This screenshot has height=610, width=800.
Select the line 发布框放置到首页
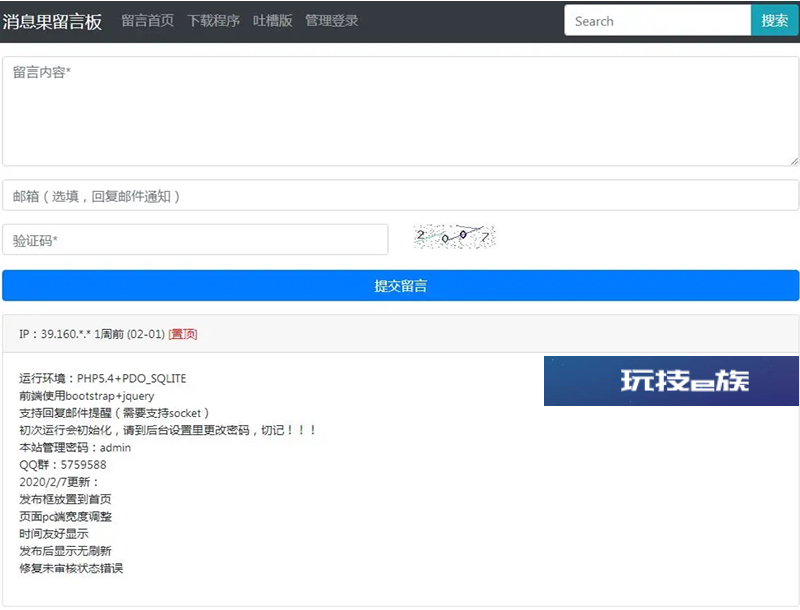65,499
